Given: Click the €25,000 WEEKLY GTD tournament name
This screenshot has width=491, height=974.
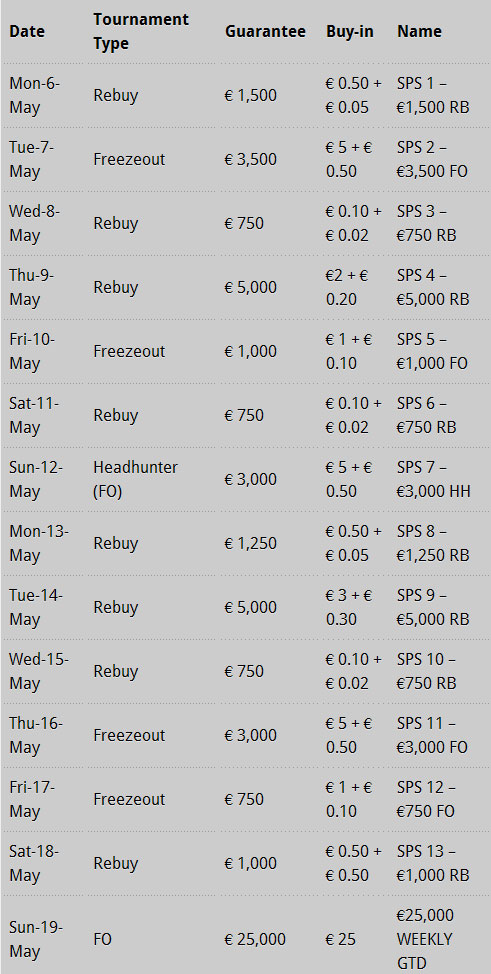Looking at the screenshot, I should point(426,939).
